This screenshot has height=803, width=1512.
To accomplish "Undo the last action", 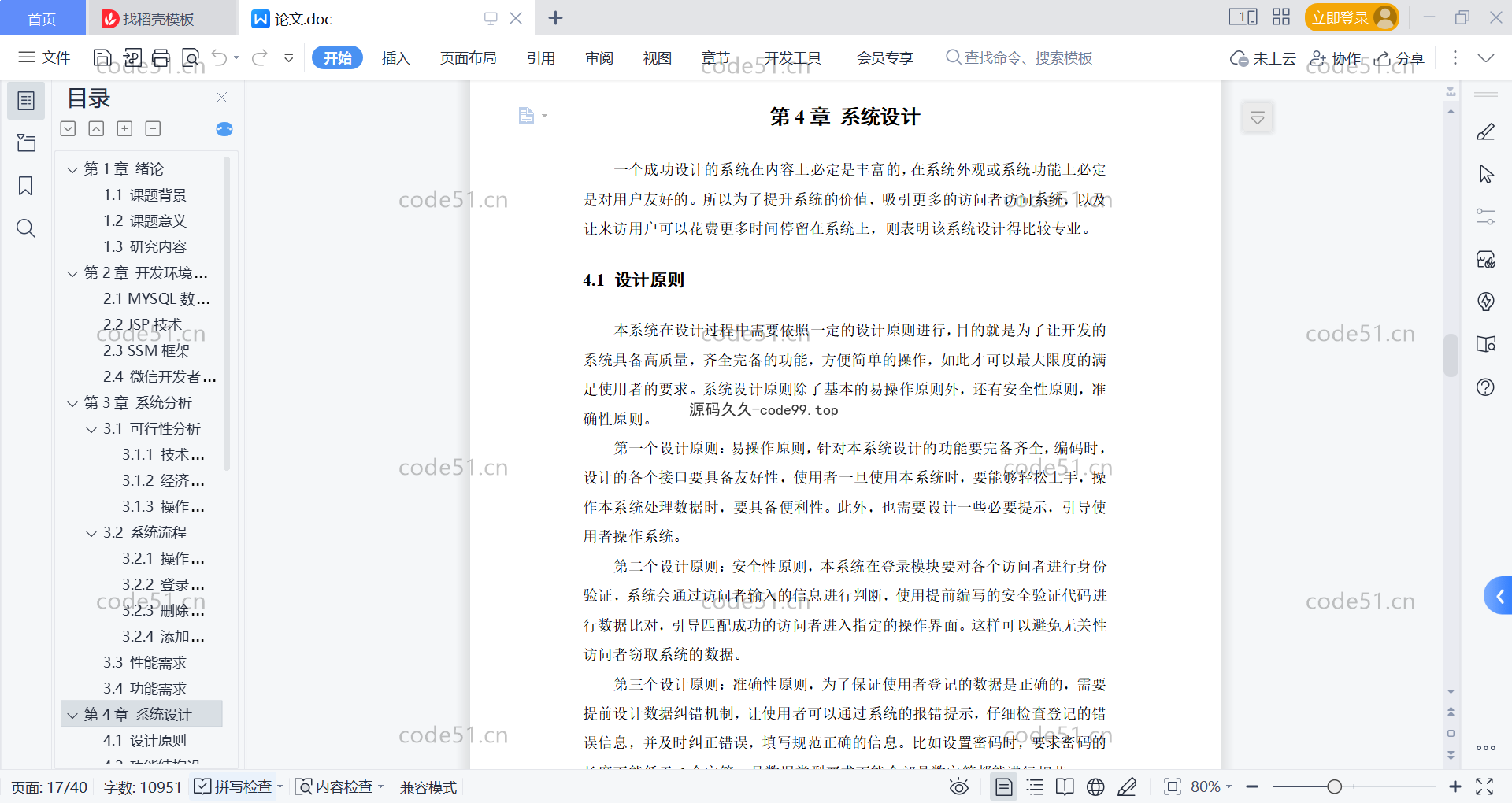I will 220,57.
